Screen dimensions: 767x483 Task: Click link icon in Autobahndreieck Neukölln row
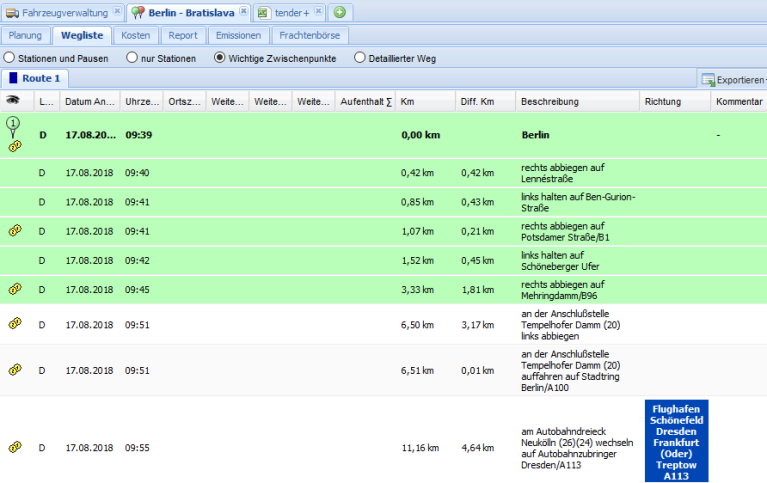[x=15, y=447]
